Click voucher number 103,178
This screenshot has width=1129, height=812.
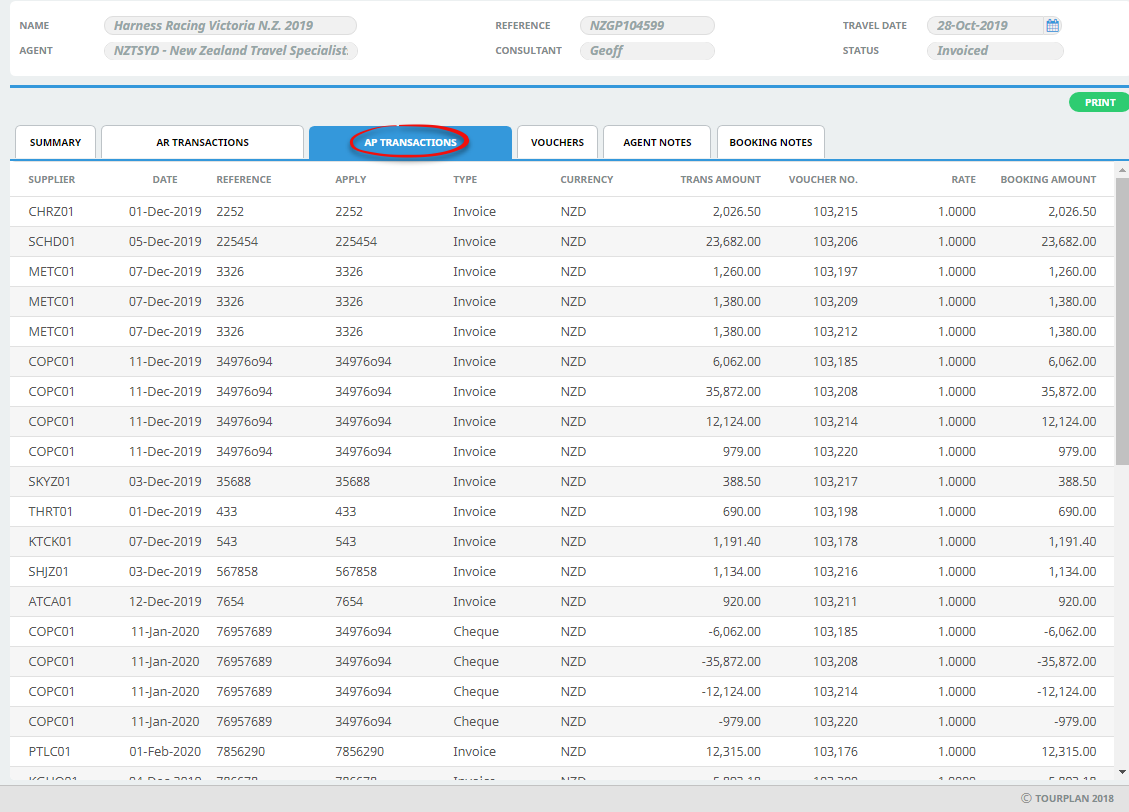coord(835,542)
